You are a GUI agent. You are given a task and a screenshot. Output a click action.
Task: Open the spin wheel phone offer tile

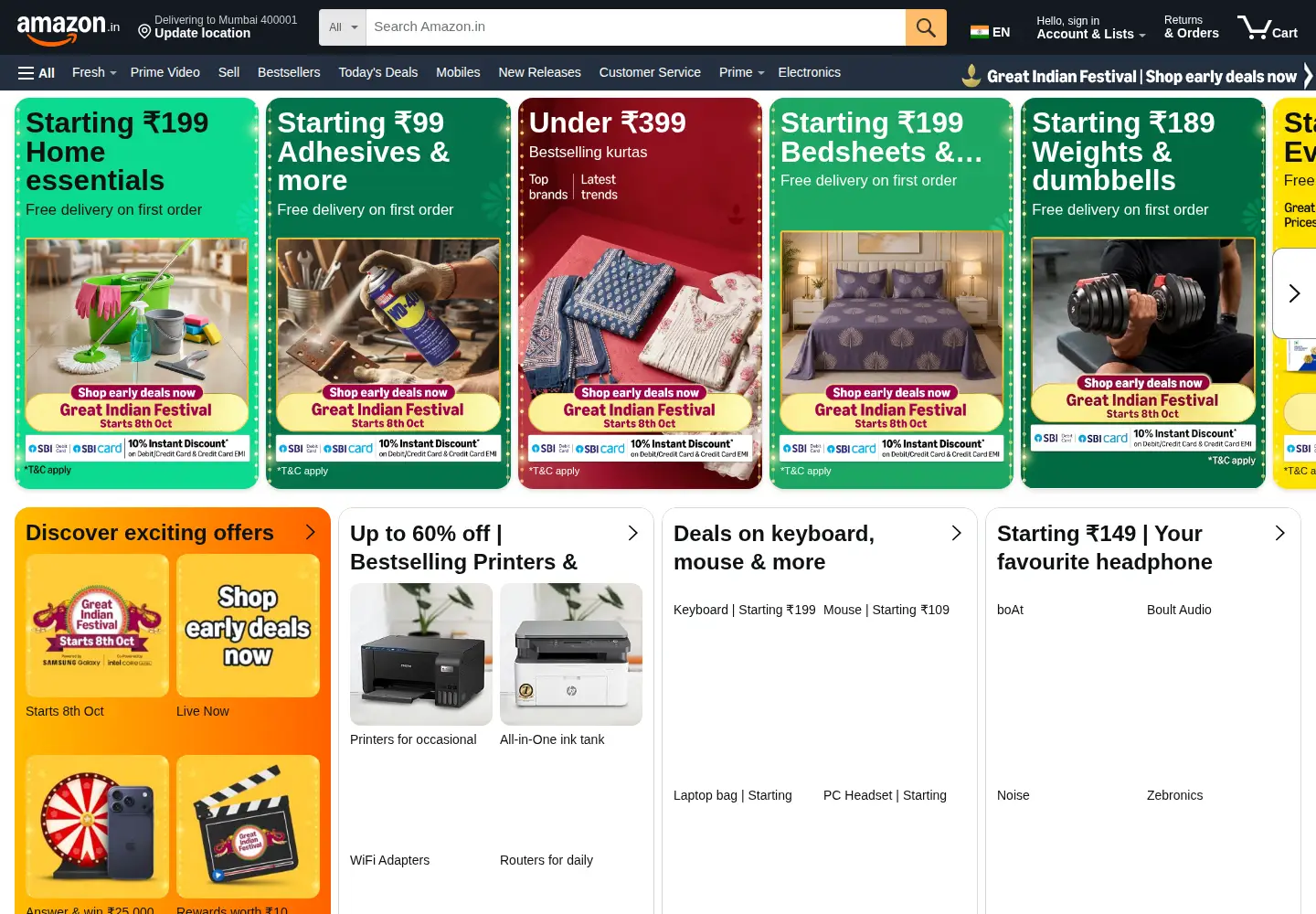(x=97, y=826)
